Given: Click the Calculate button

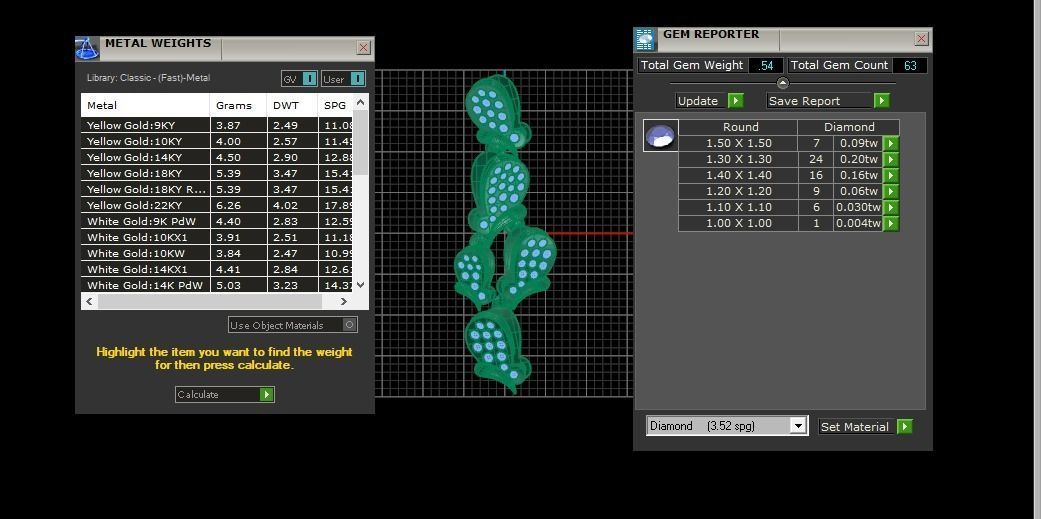Looking at the screenshot, I should click(x=224, y=394).
